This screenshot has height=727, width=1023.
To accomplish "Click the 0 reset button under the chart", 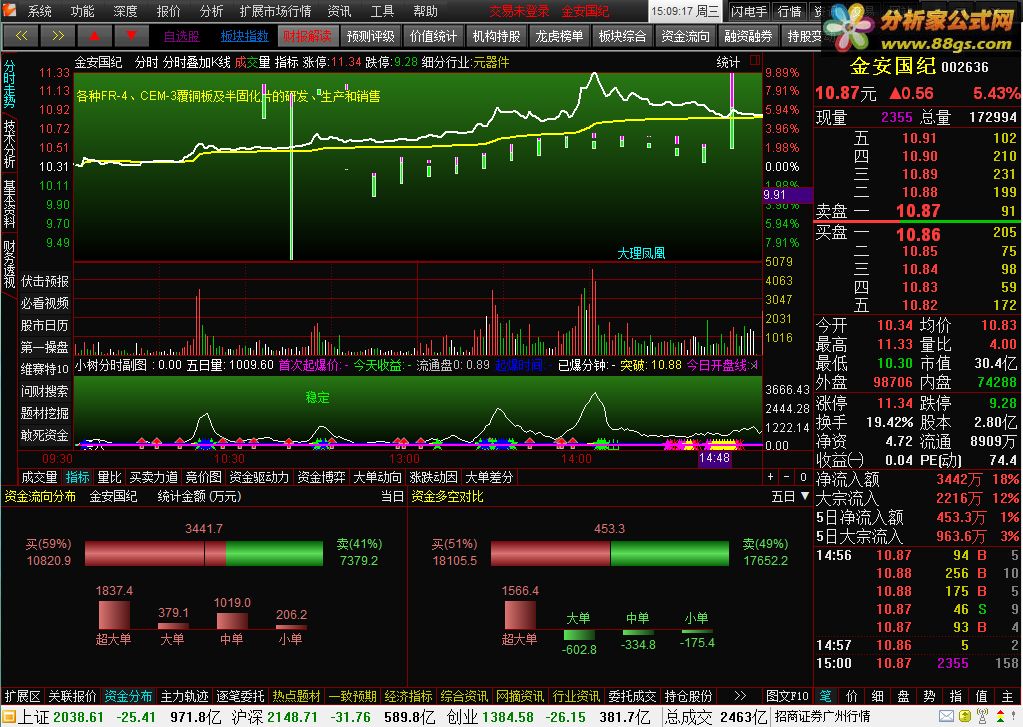I will (x=803, y=477).
